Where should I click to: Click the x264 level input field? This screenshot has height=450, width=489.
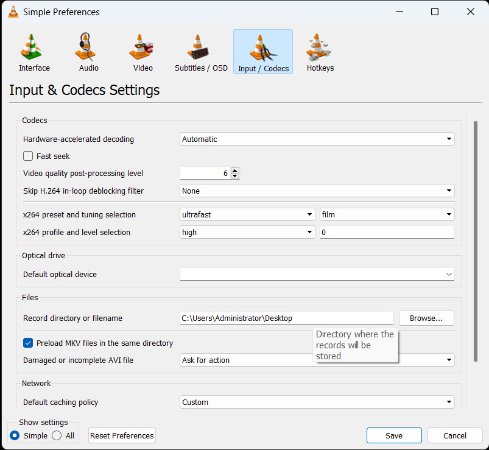pyautogui.click(x=387, y=232)
